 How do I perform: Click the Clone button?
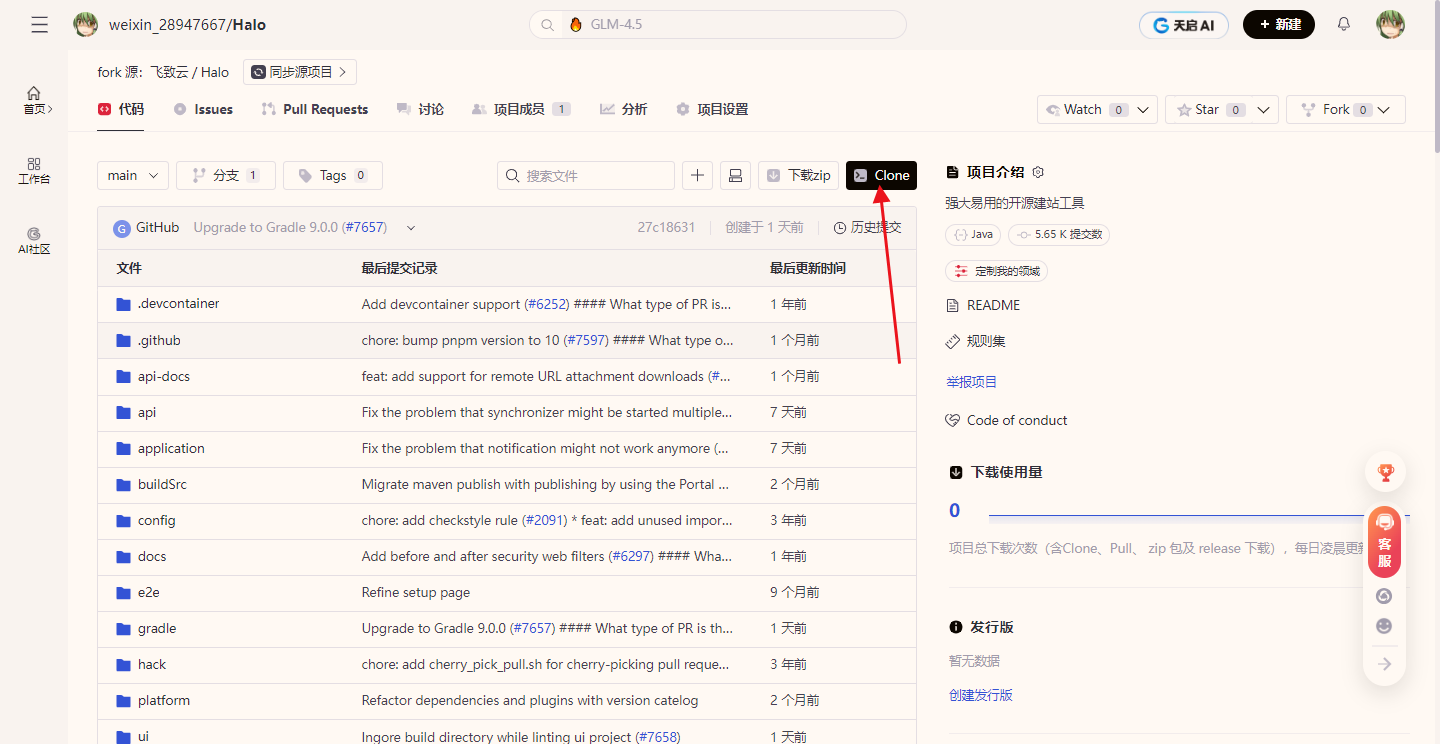[x=881, y=175]
